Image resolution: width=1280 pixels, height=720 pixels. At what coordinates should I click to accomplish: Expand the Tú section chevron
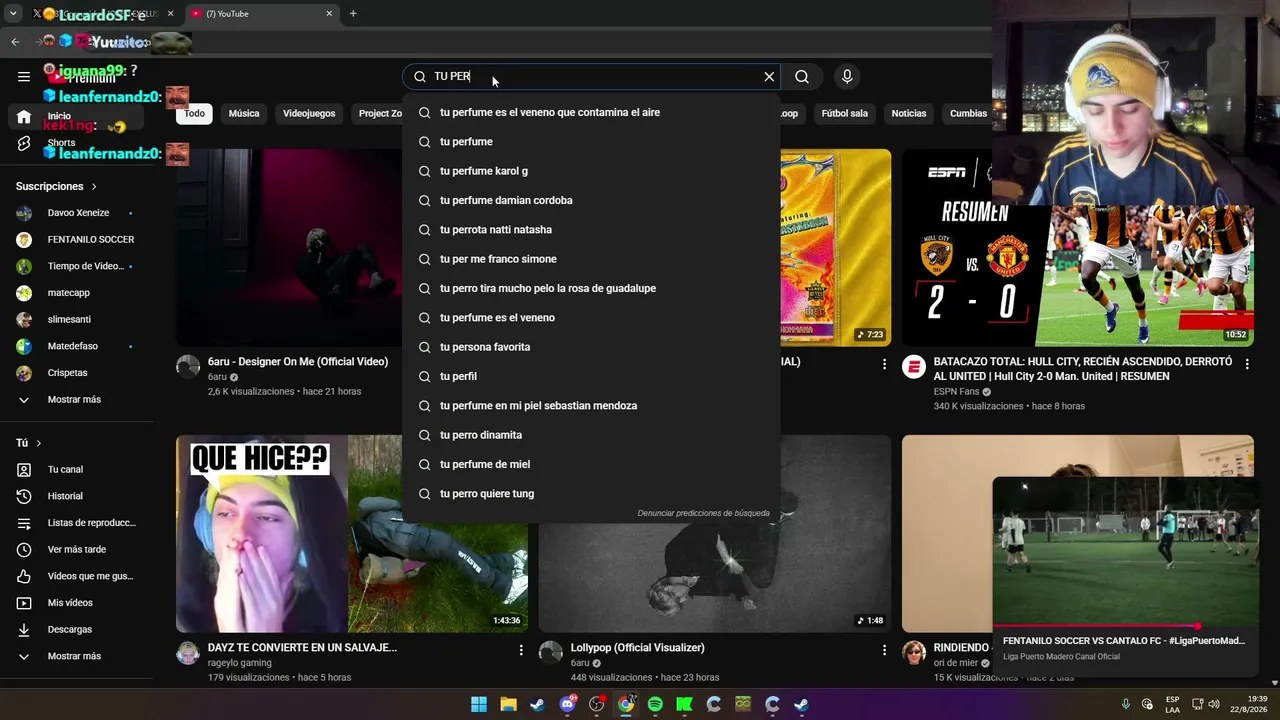click(x=39, y=443)
